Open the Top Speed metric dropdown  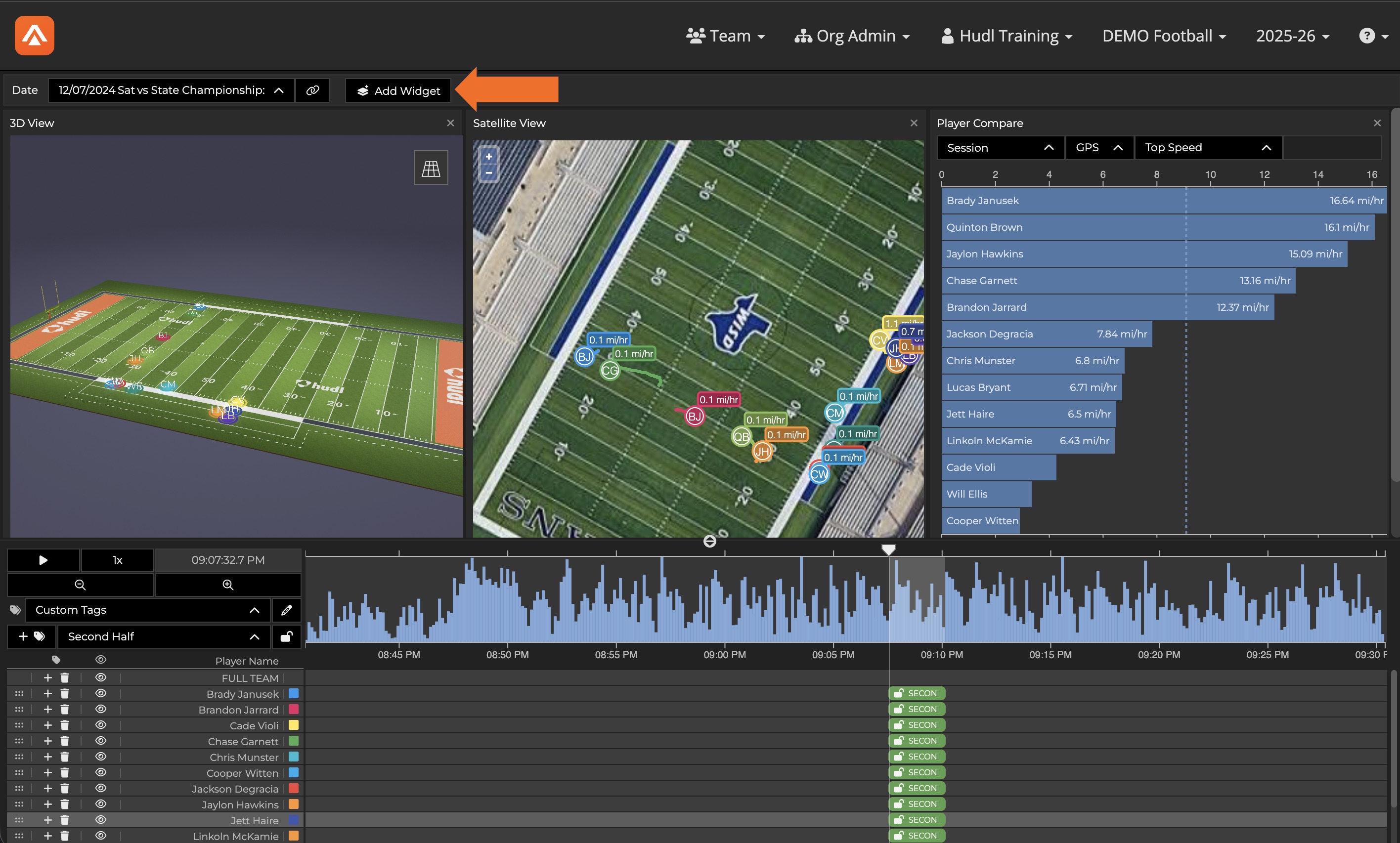(x=1208, y=148)
